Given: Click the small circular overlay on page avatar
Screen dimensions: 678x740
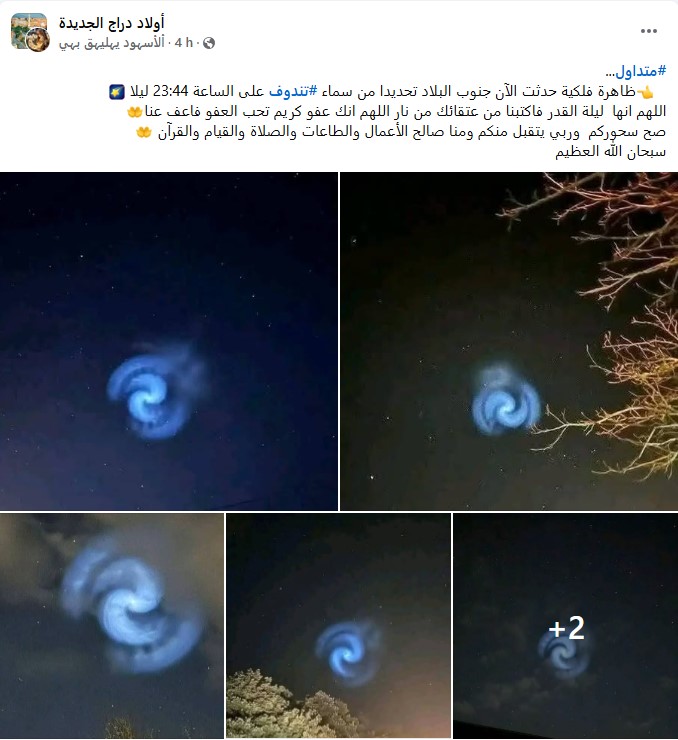Looking at the screenshot, I should coord(38,39).
